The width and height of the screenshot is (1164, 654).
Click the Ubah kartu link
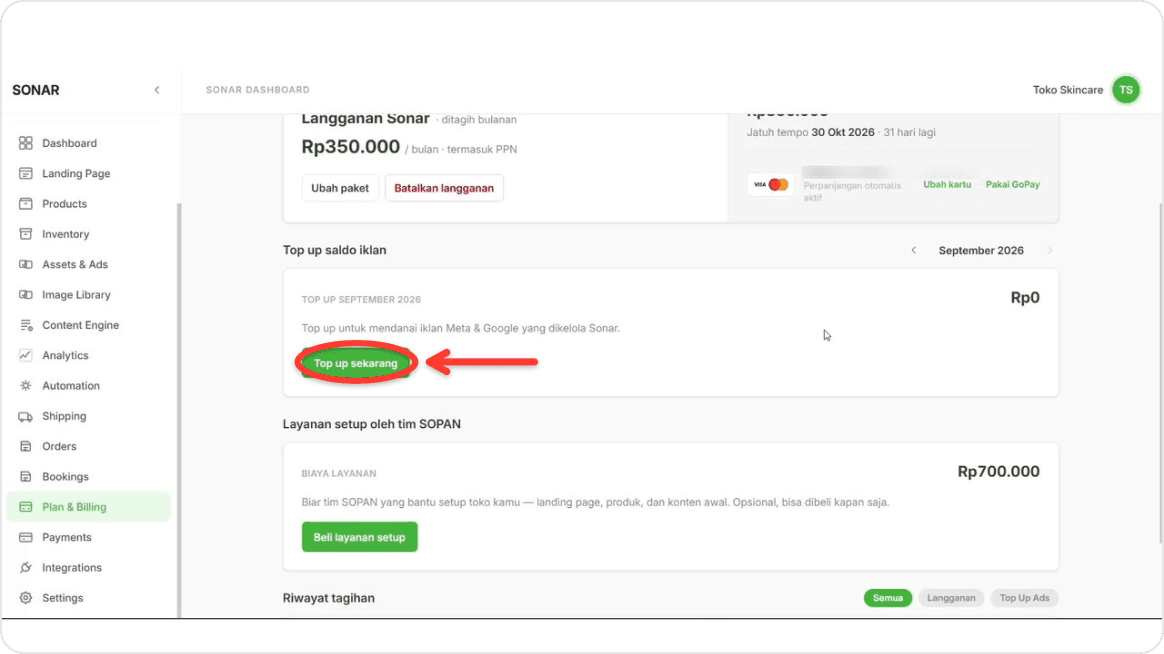946,184
